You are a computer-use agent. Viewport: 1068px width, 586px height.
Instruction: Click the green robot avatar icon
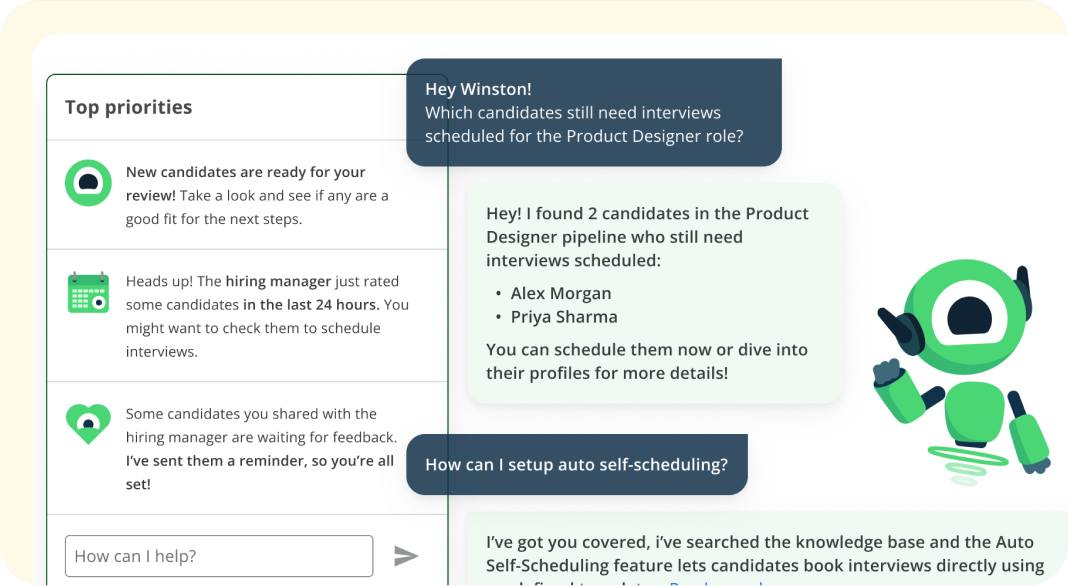pos(89,183)
